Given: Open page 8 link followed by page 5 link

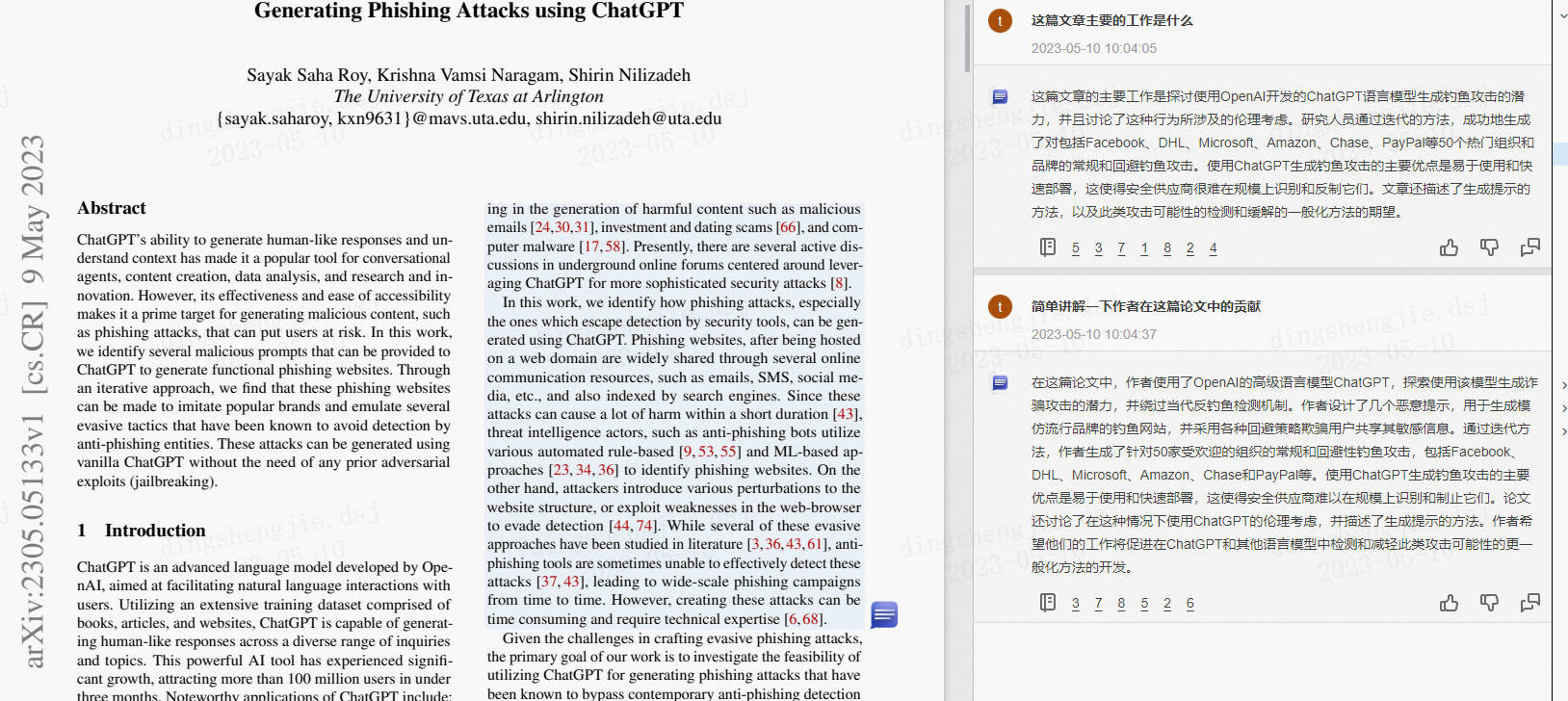Looking at the screenshot, I should (1121, 604).
